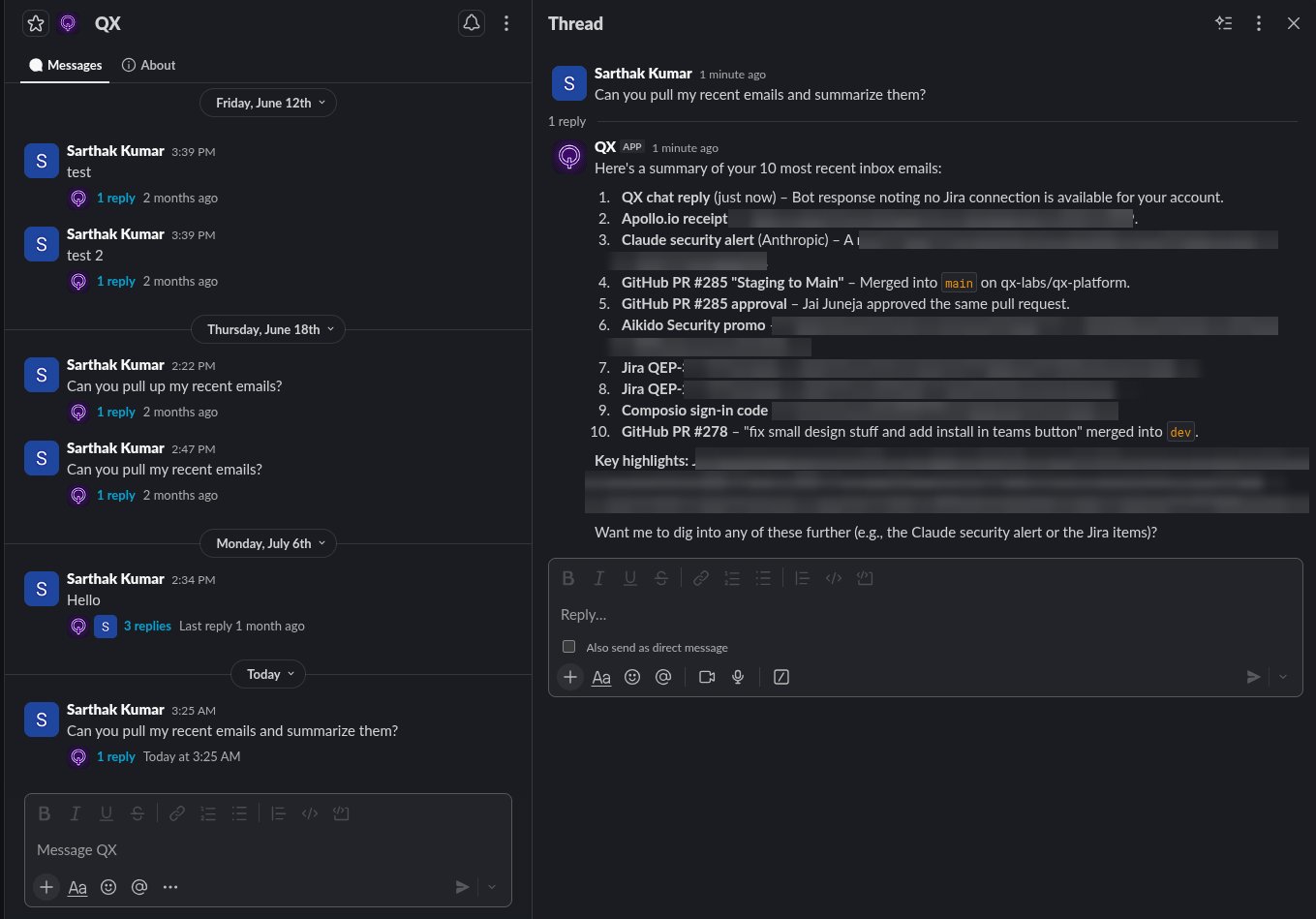Record an audio clip in thread reply

tap(738, 677)
